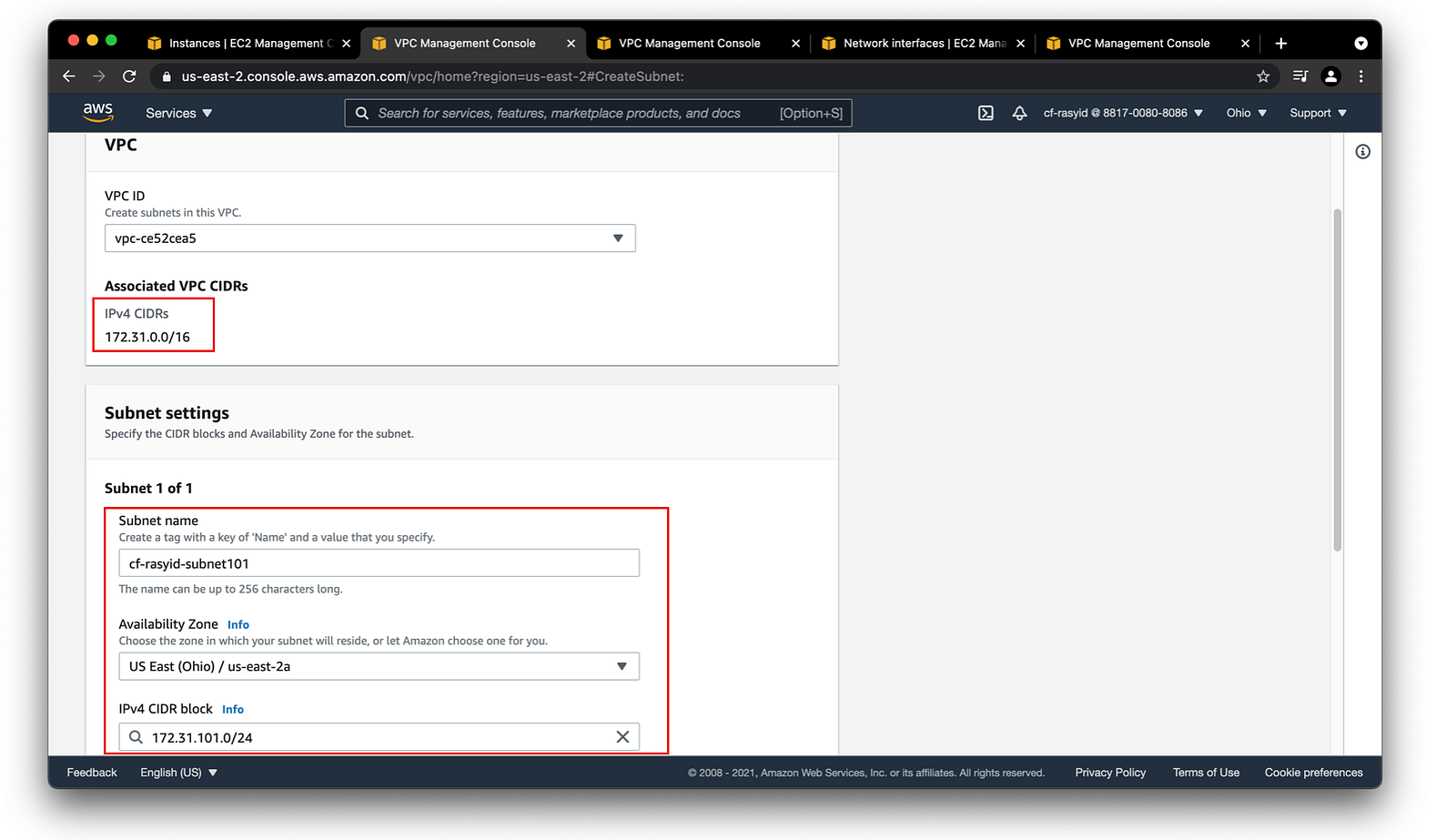
Task: Click the search magnifier in CIDR field
Action: 136,737
